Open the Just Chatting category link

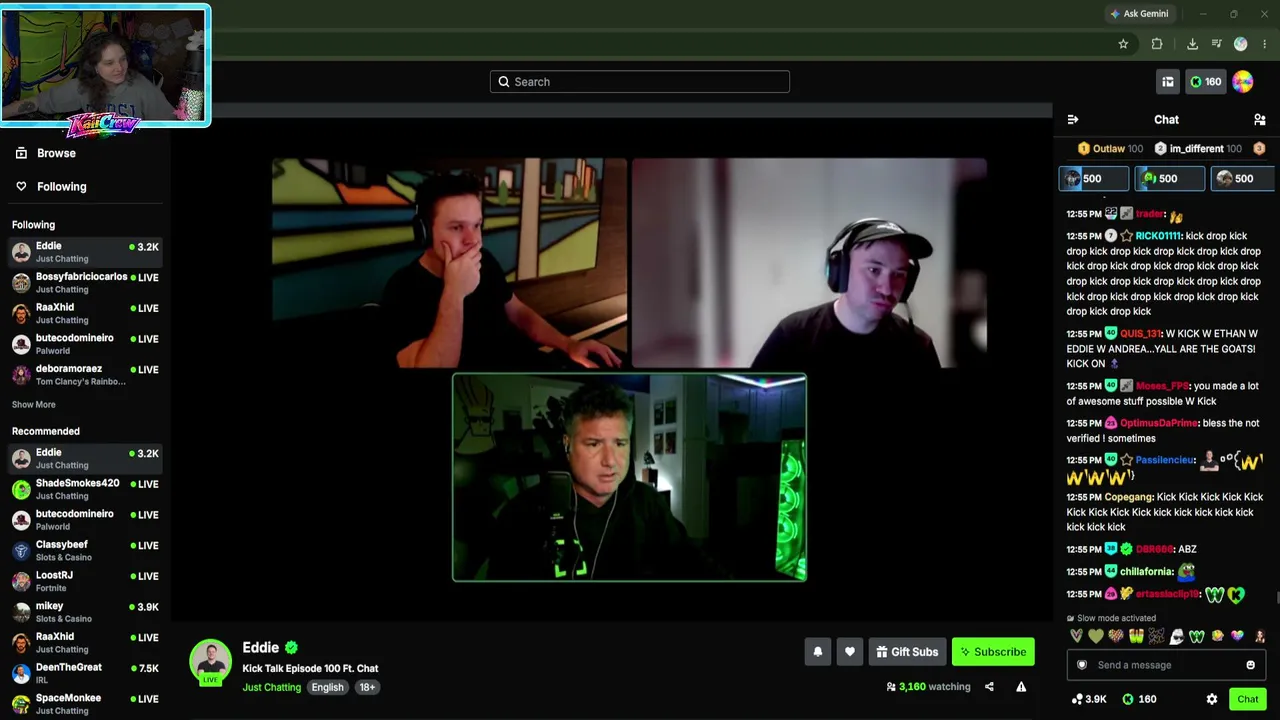[x=271, y=687]
